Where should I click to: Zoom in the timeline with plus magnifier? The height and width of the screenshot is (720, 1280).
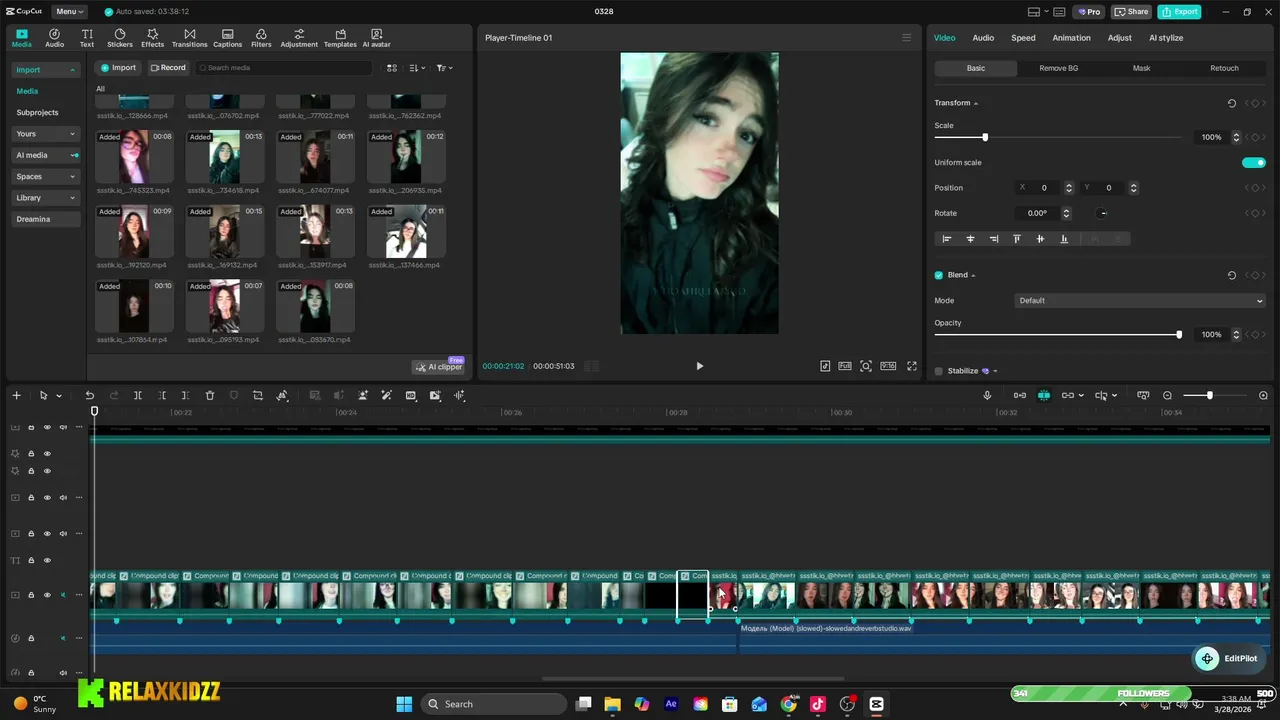(1263, 396)
